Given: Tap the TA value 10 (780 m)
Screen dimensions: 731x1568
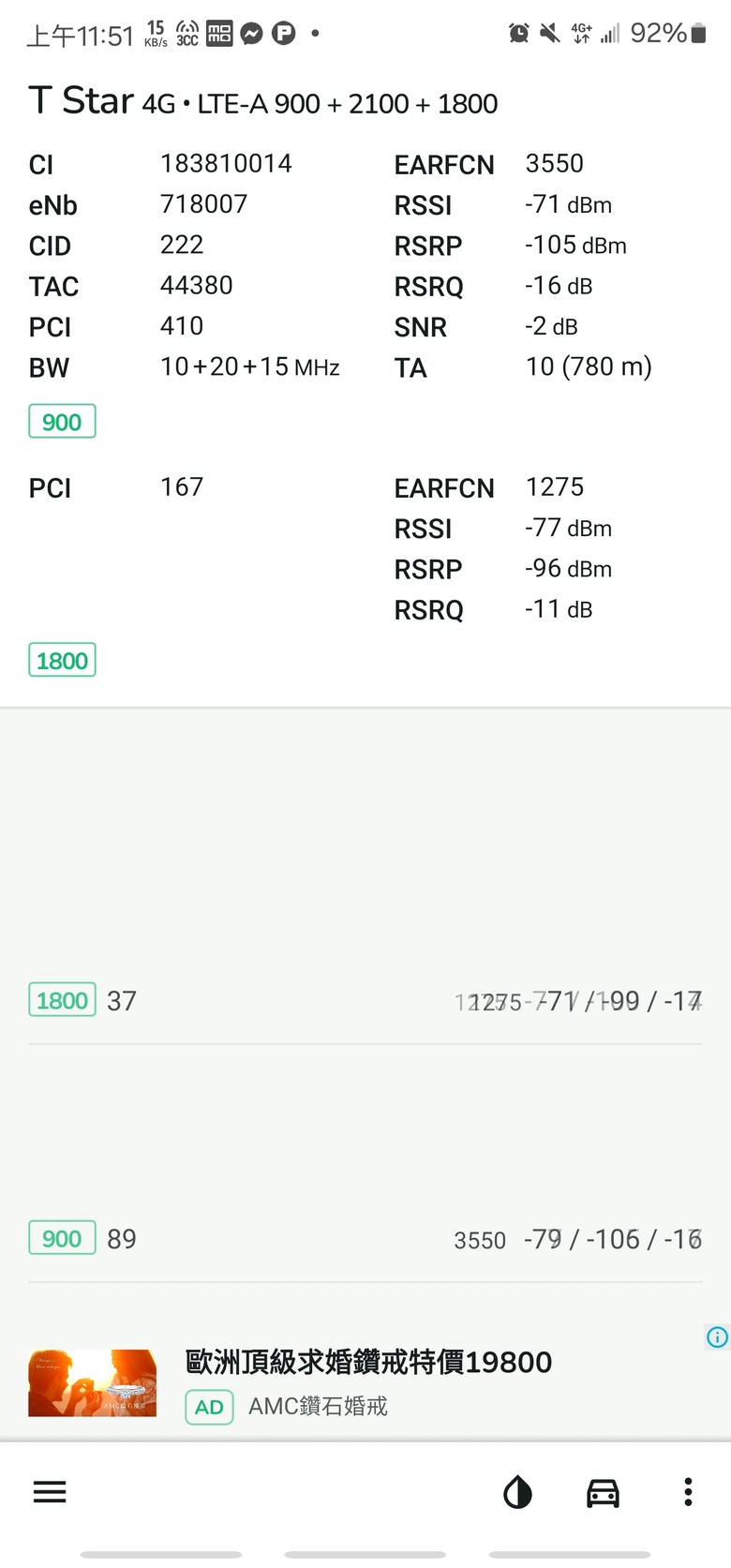Looking at the screenshot, I should 589,366.
